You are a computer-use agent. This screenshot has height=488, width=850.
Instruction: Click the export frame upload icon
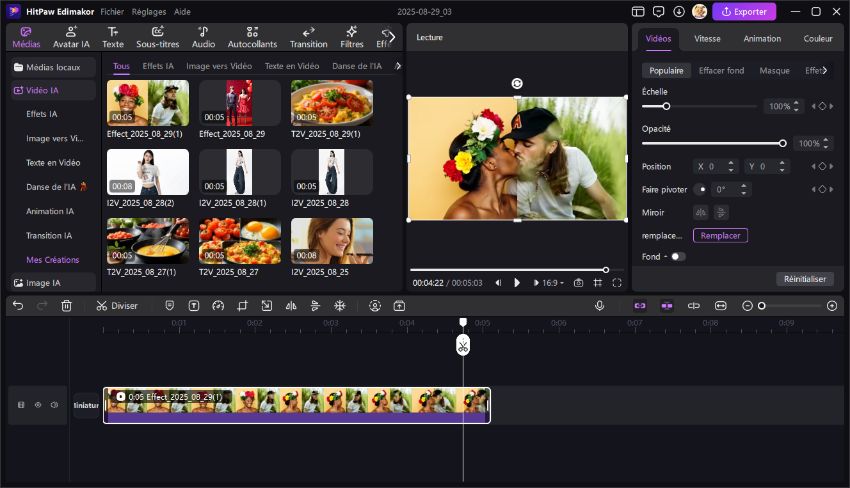pos(399,306)
